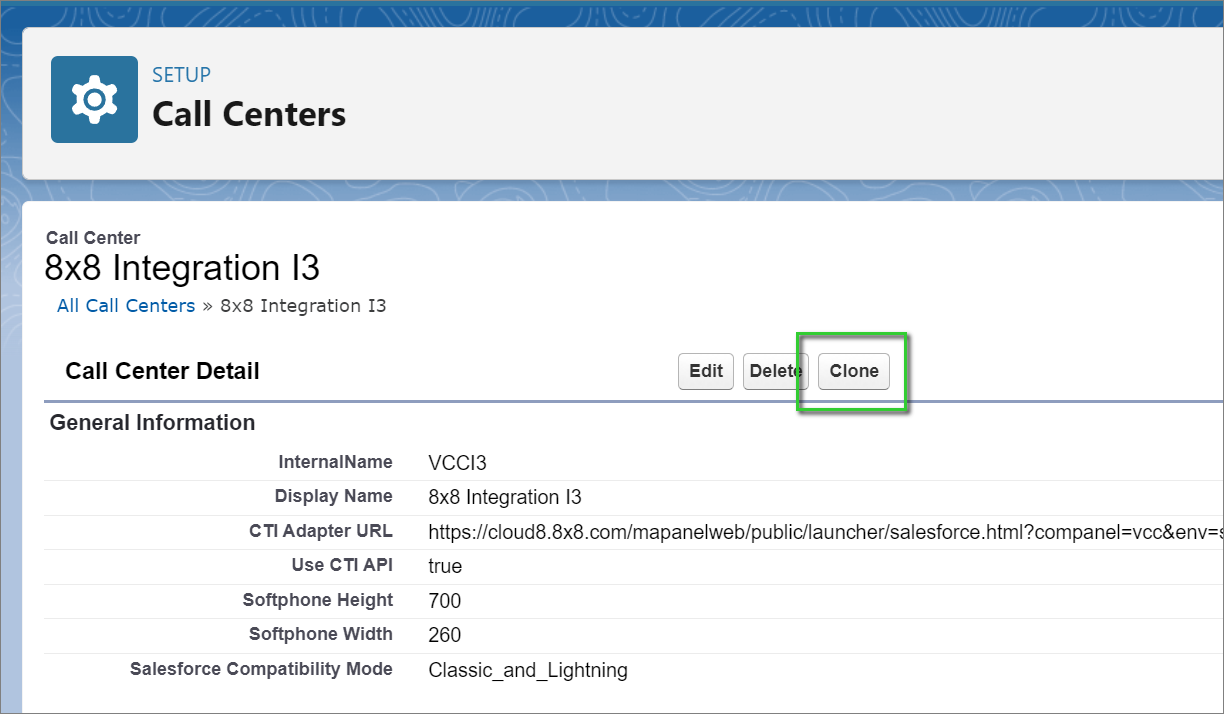Screen dimensions: 1224x714
Task: Click the Call Center Detail heading
Action: (162, 371)
